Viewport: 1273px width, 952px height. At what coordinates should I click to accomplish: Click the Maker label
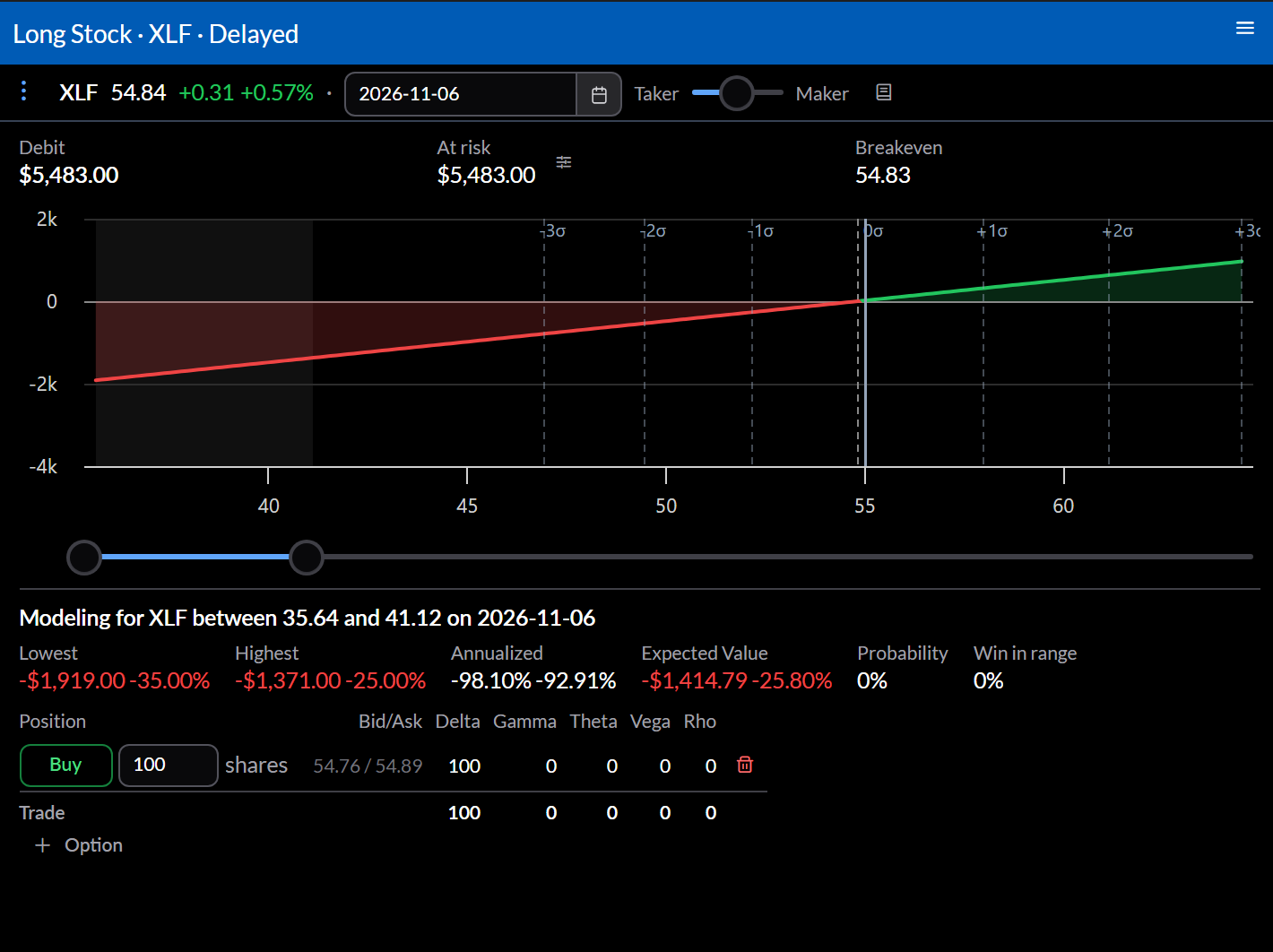pyautogui.click(x=822, y=93)
